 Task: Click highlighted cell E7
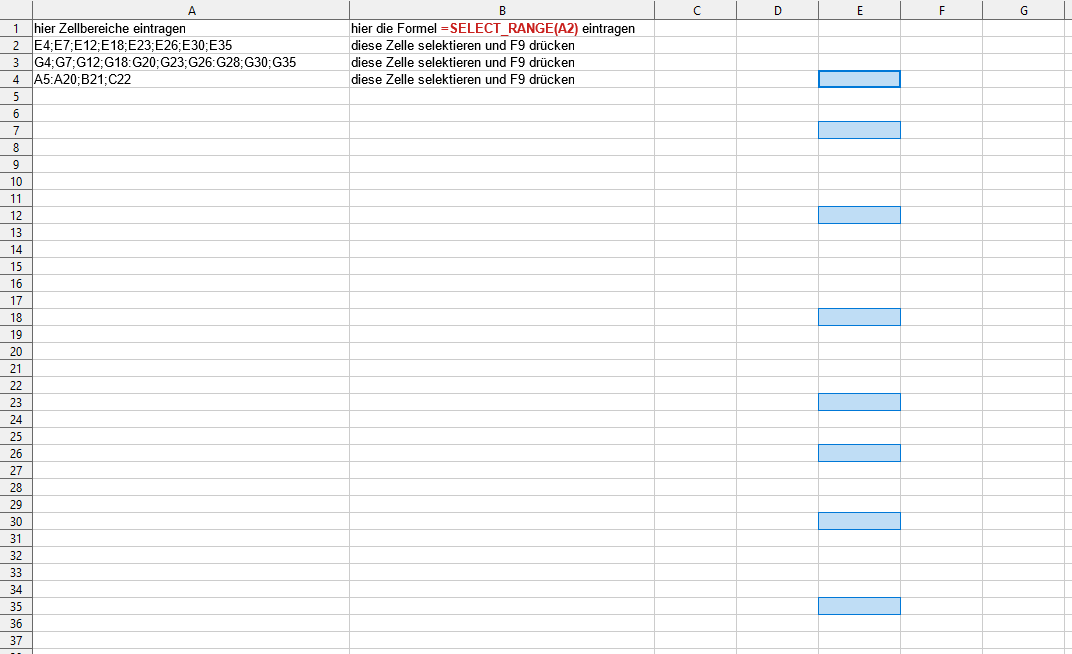[x=859, y=130]
